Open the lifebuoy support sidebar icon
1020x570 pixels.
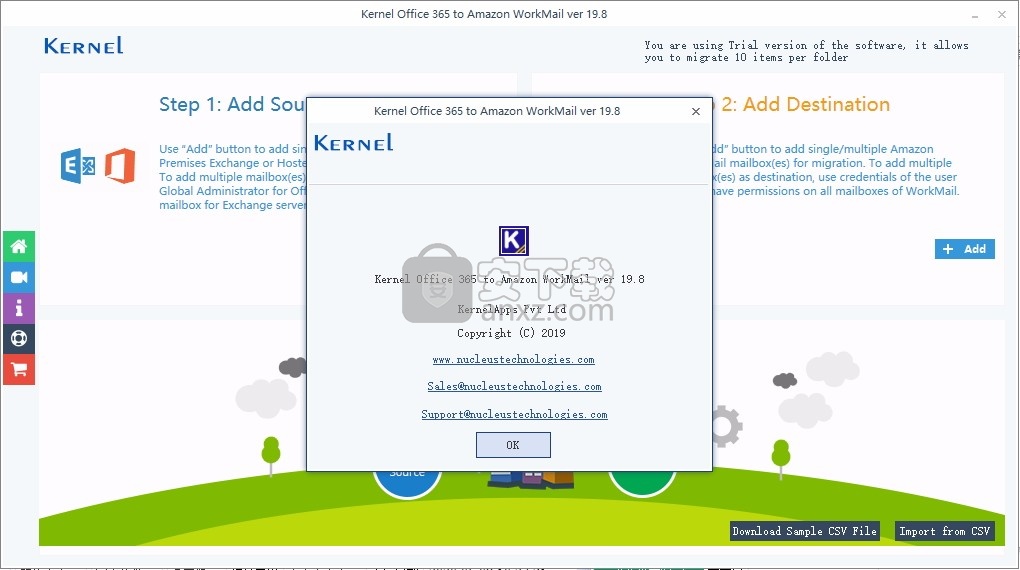click(x=19, y=339)
